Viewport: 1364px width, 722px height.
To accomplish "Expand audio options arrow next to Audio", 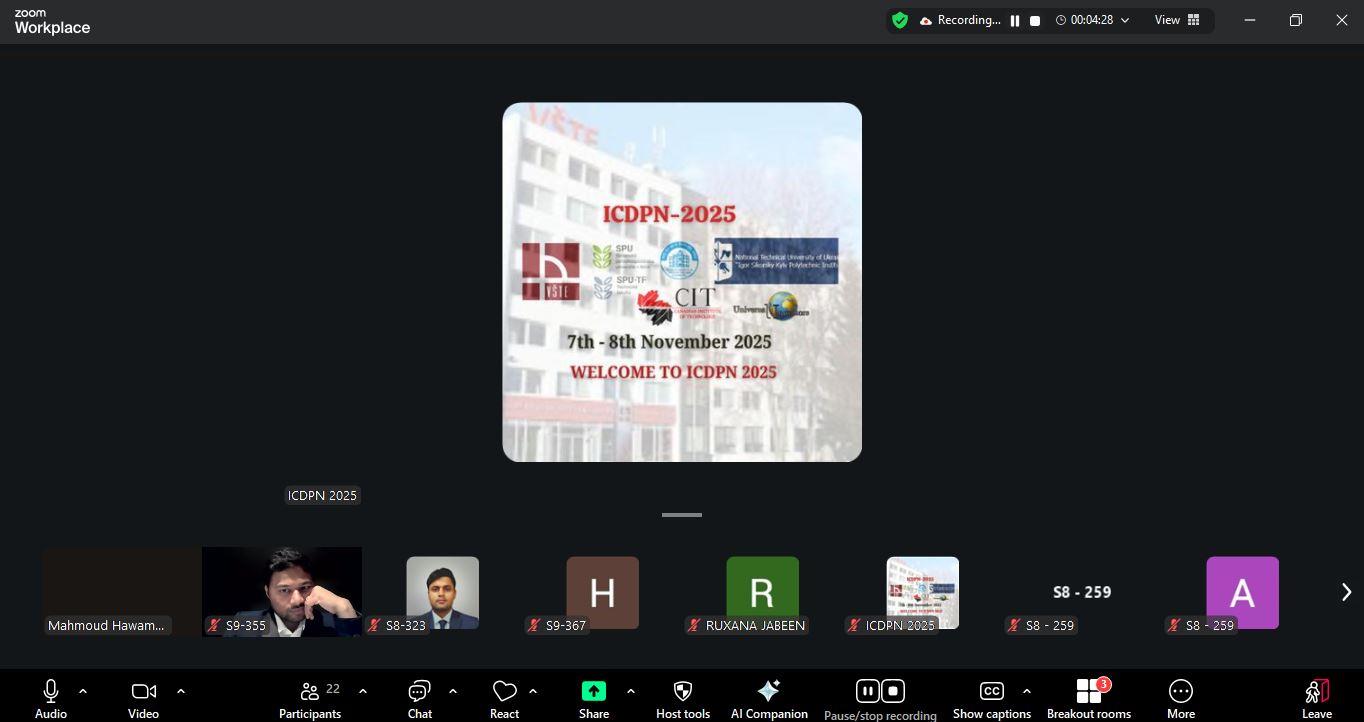I will click(x=83, y=691).
